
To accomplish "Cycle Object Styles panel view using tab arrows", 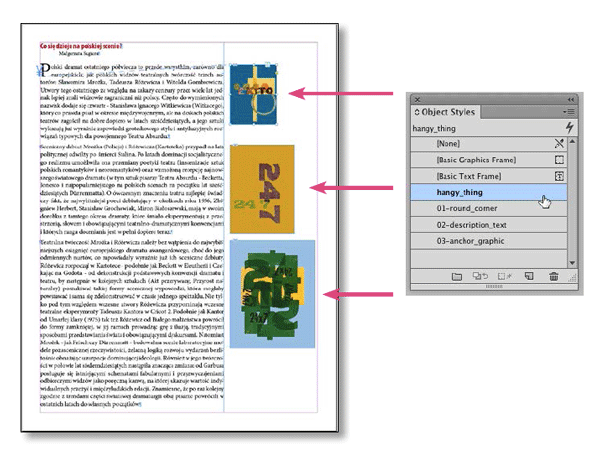I will pyautogui.click(x=417, y=112).
